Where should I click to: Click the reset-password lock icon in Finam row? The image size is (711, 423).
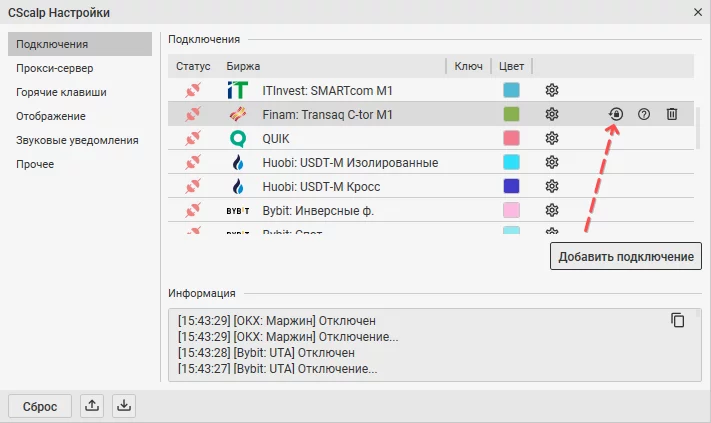pyautogui.click(x=616, y=114)
